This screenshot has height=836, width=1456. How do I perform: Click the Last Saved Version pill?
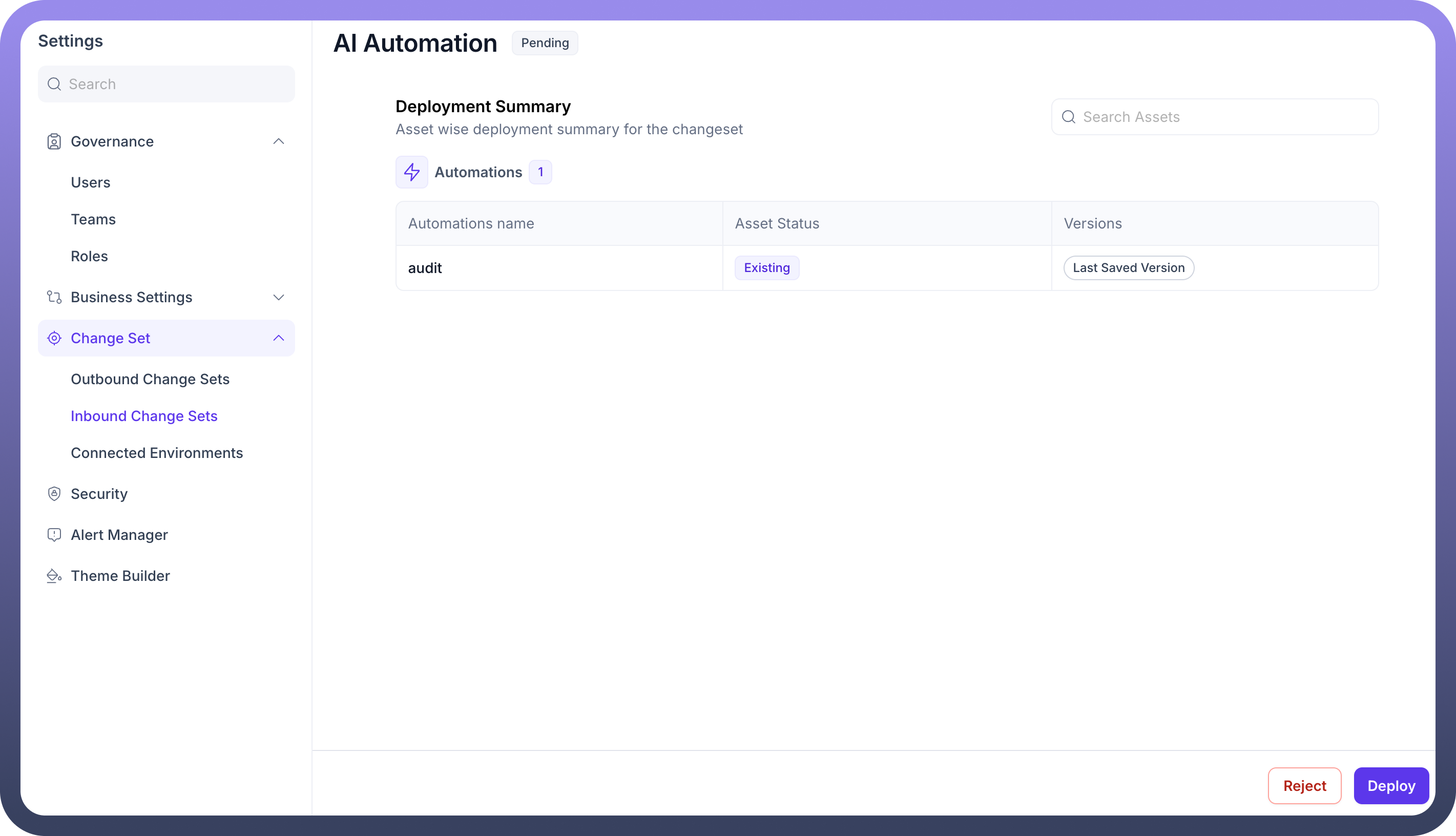point(1128,268)
